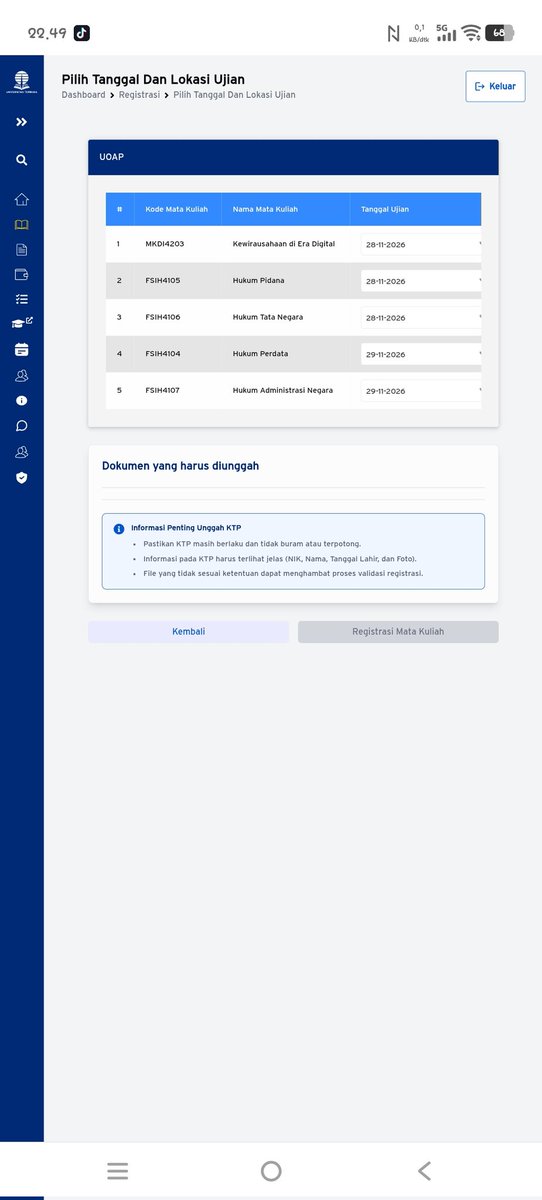
Task: Click Dokumen yang harus diunggah heading
Action: pos(181,466)
